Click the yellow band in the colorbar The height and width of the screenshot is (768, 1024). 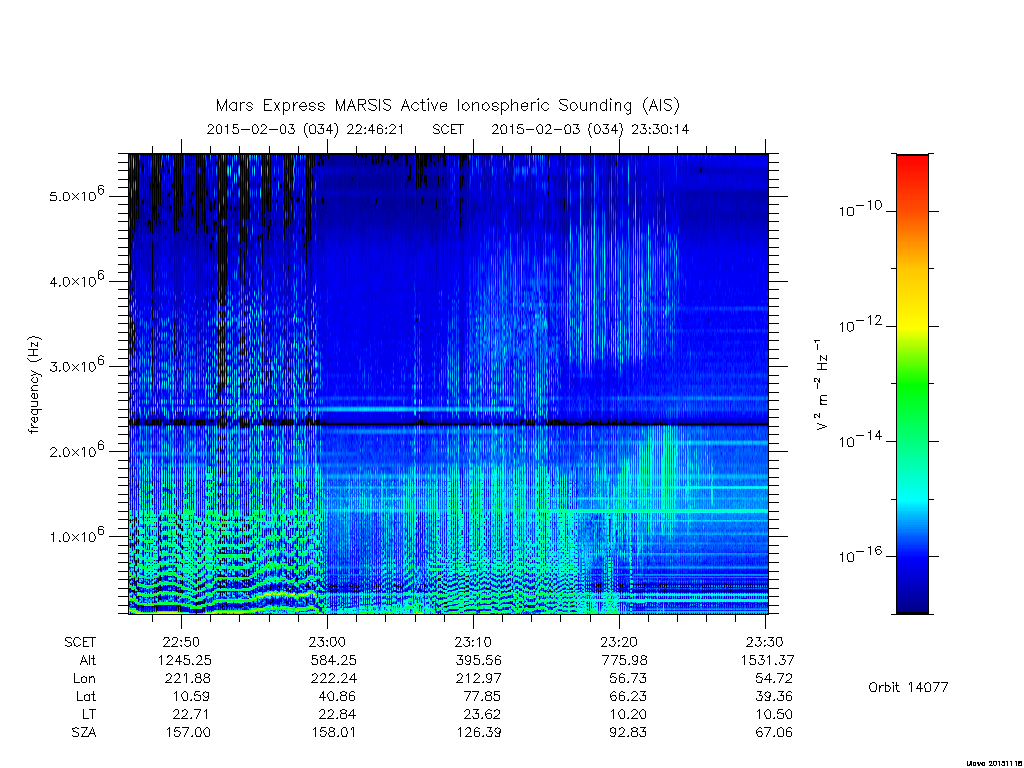[912, 313]
